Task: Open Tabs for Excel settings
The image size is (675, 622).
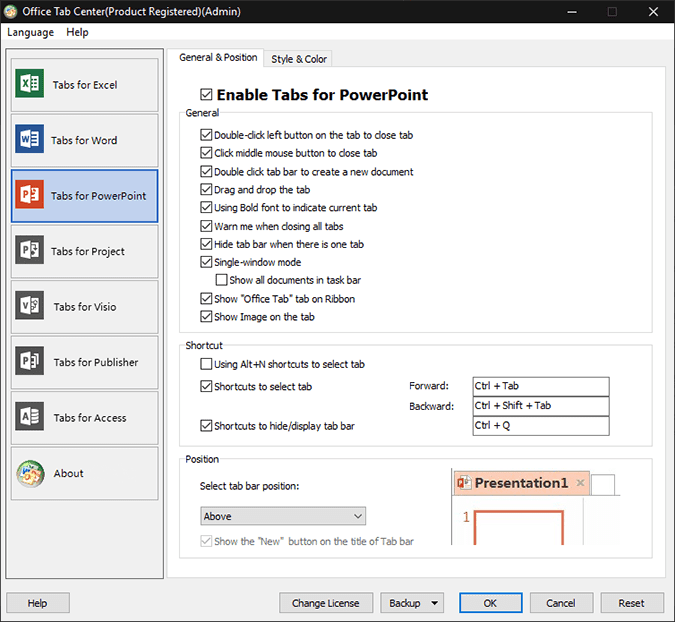Action: point(85,85)
